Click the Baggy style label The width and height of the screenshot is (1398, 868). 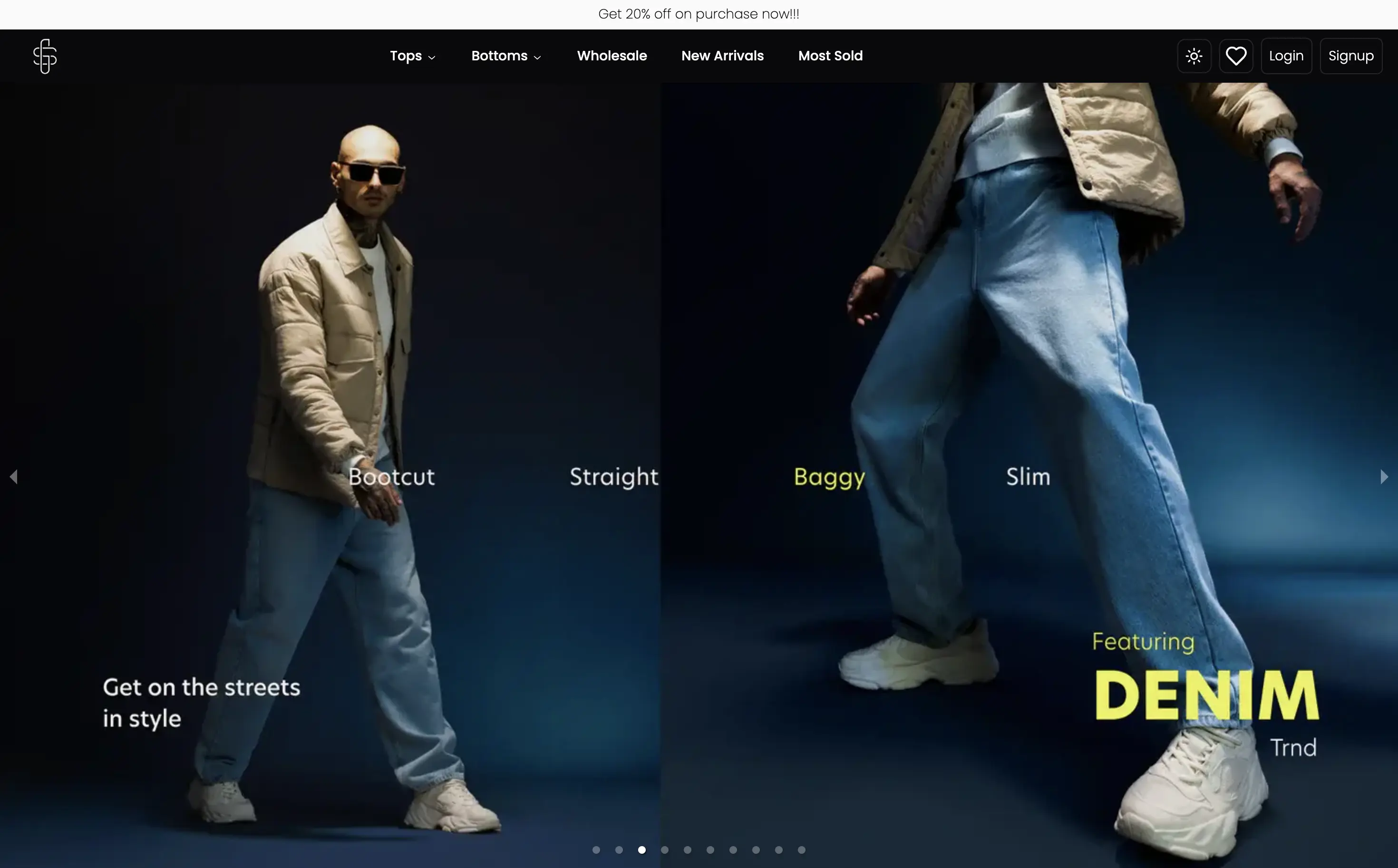[829, 477]
